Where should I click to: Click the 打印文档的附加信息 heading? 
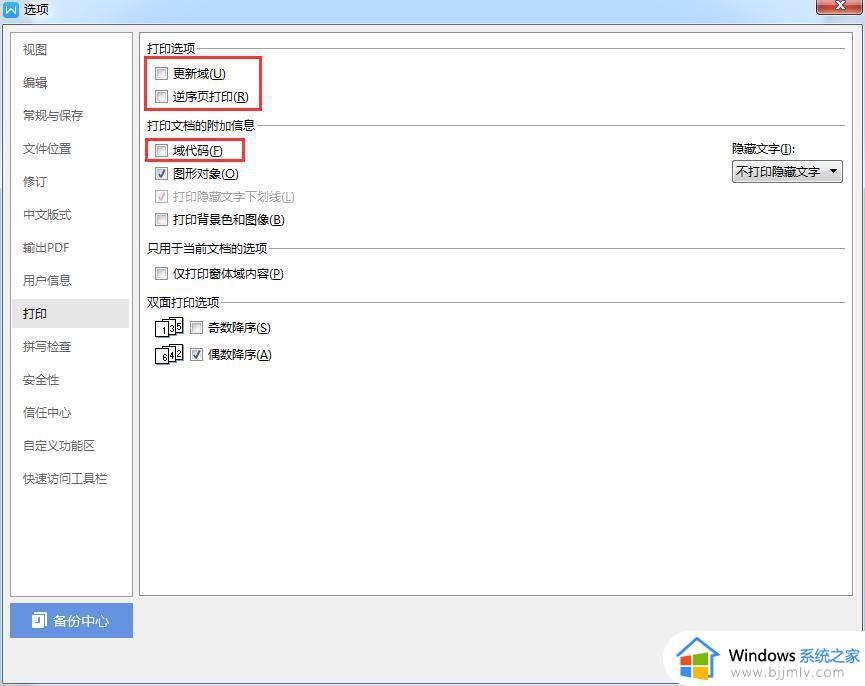[x=201, y=125]
